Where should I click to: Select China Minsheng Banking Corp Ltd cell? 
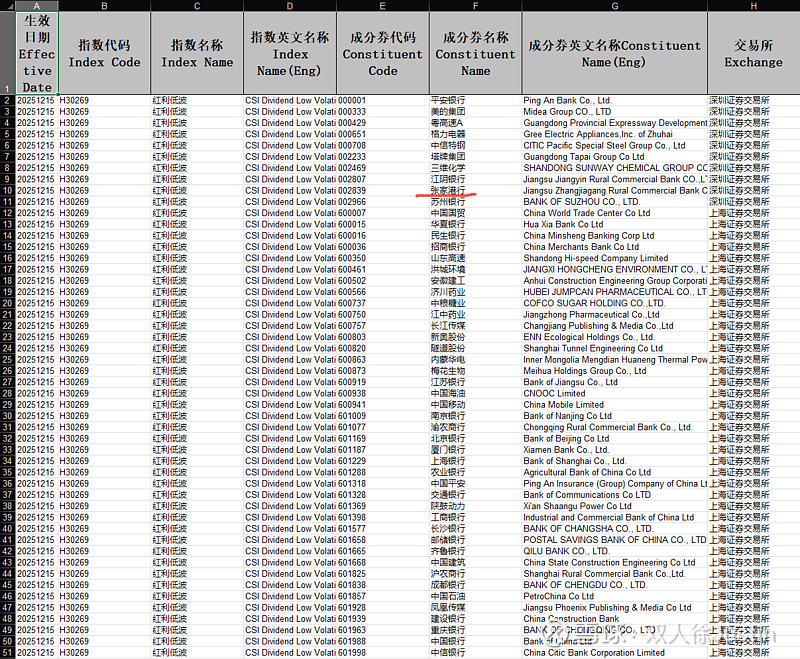pyautogui.click(x=614, y=236)
